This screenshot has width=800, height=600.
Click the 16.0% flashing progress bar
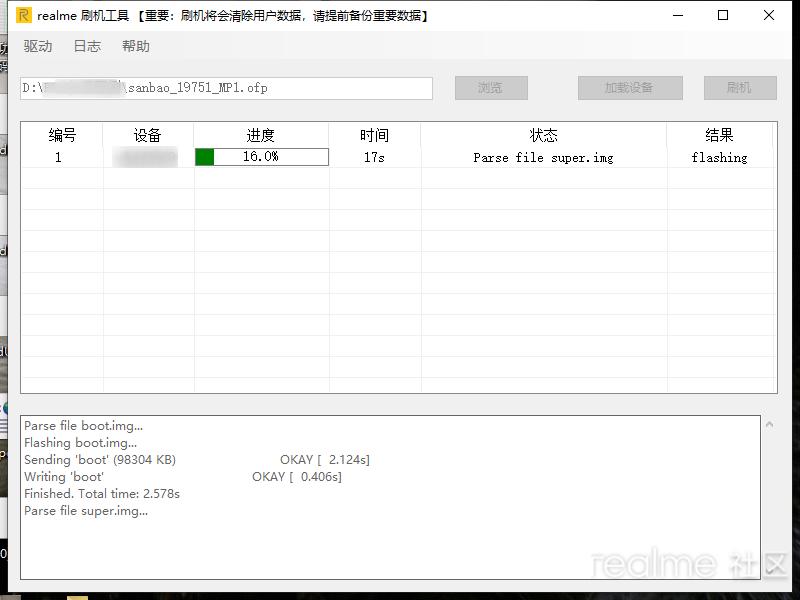coord(261,156)
